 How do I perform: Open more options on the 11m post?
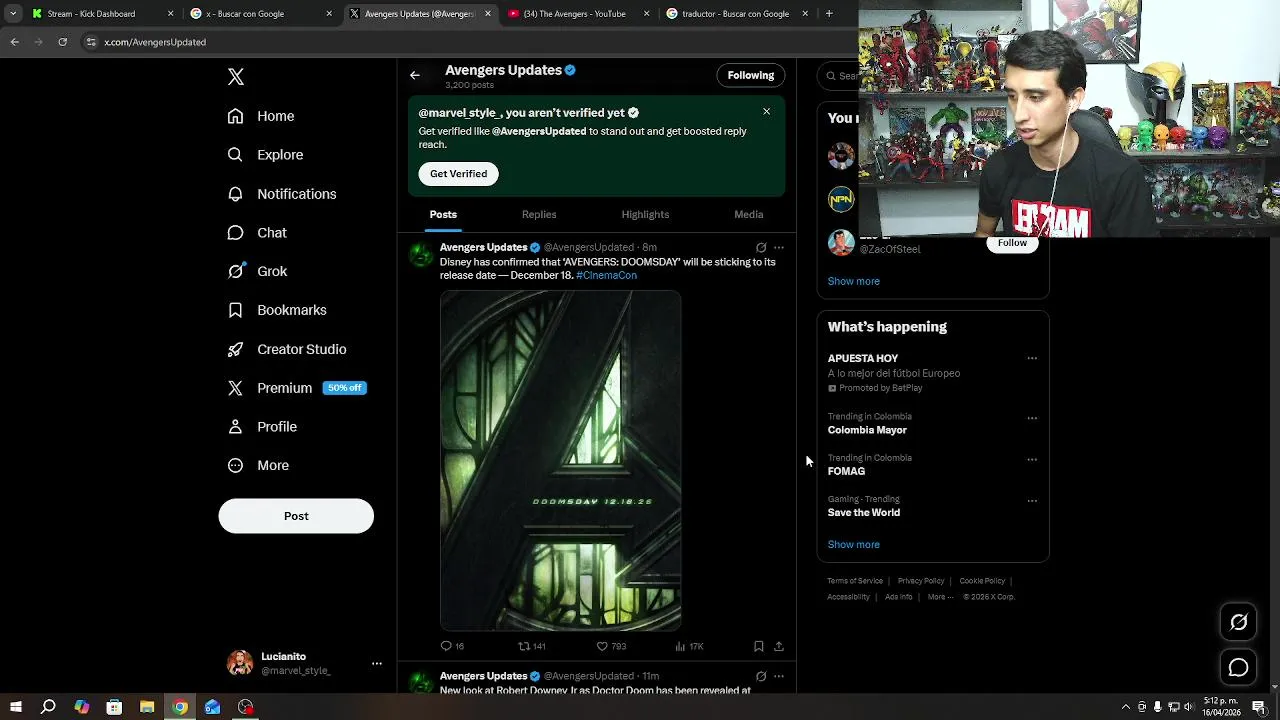point(779,676)
